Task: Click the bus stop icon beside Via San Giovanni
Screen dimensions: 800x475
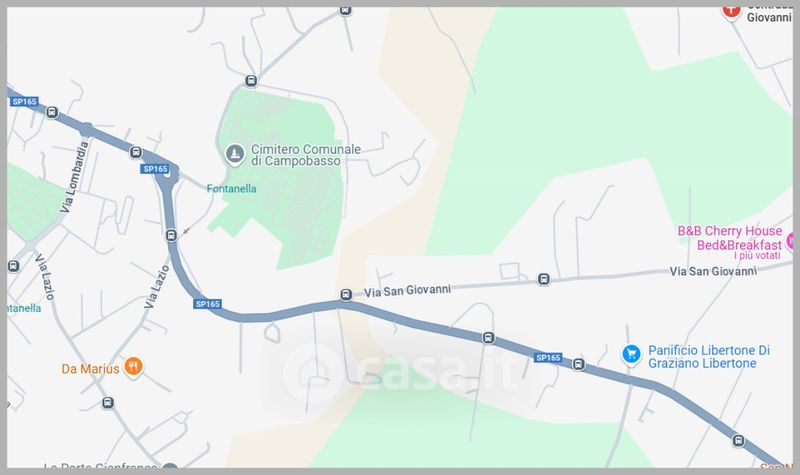Action: [346, 295]
